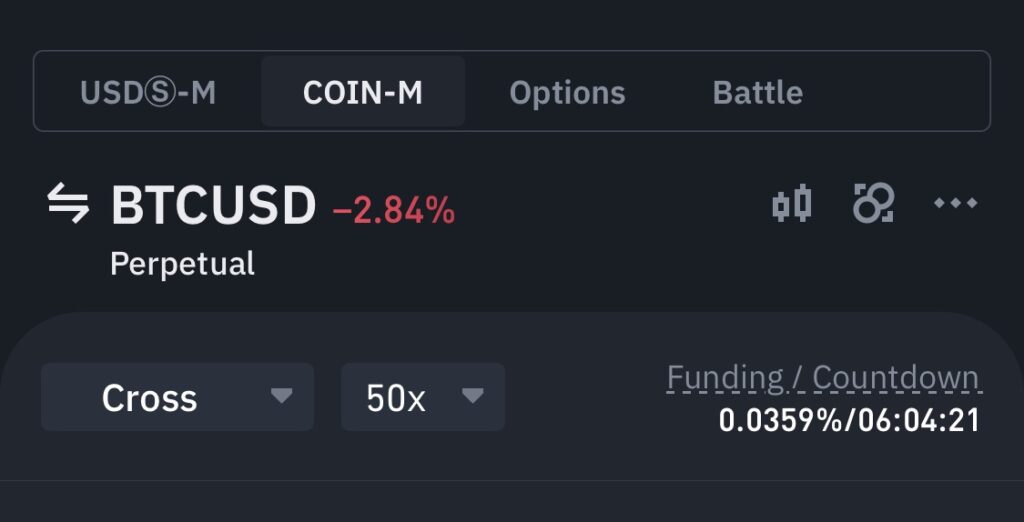Viewport: 1024px width, 522px height.
Task: Tap the 06:04:21 countdown timer
Action: (x=920, y=421)
